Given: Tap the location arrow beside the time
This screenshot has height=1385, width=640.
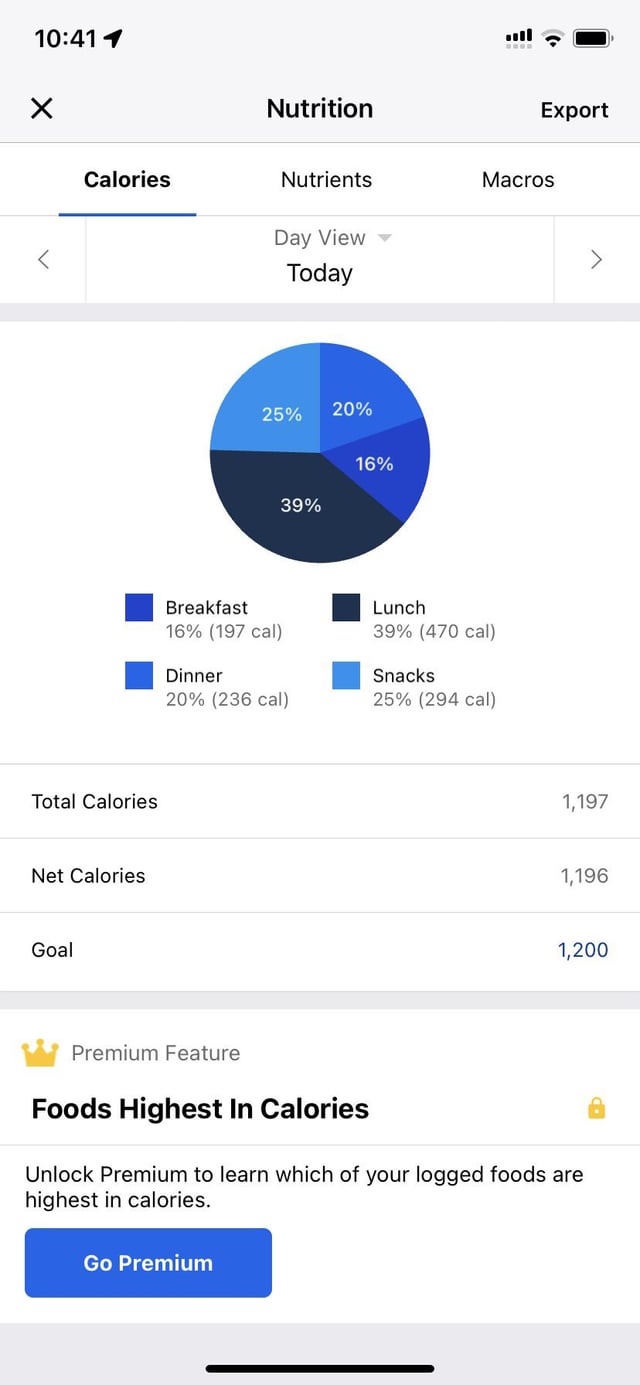Looking at the screenshot, I should click(113, 39).
